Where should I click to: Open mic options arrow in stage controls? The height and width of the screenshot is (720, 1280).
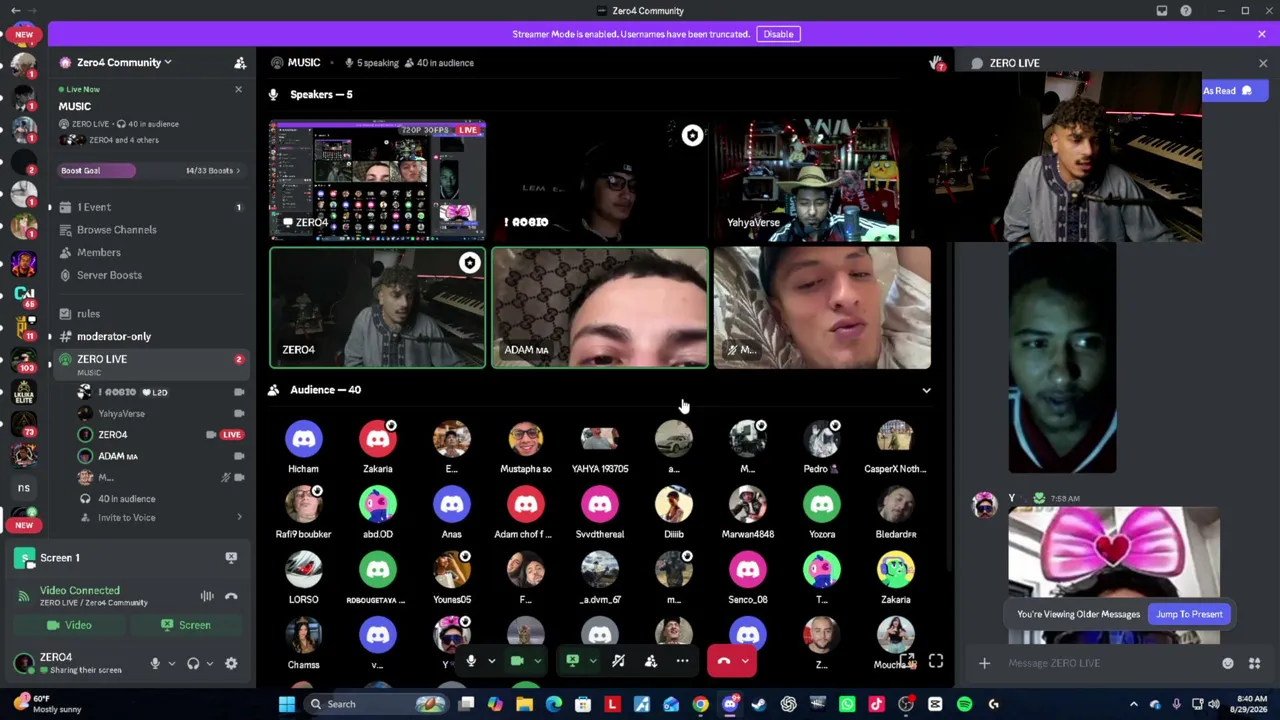coord(491,662)
